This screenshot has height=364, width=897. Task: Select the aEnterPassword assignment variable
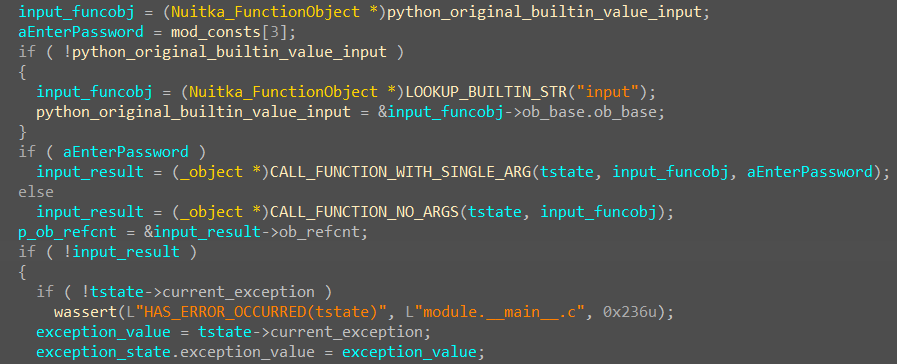point(81,31)
